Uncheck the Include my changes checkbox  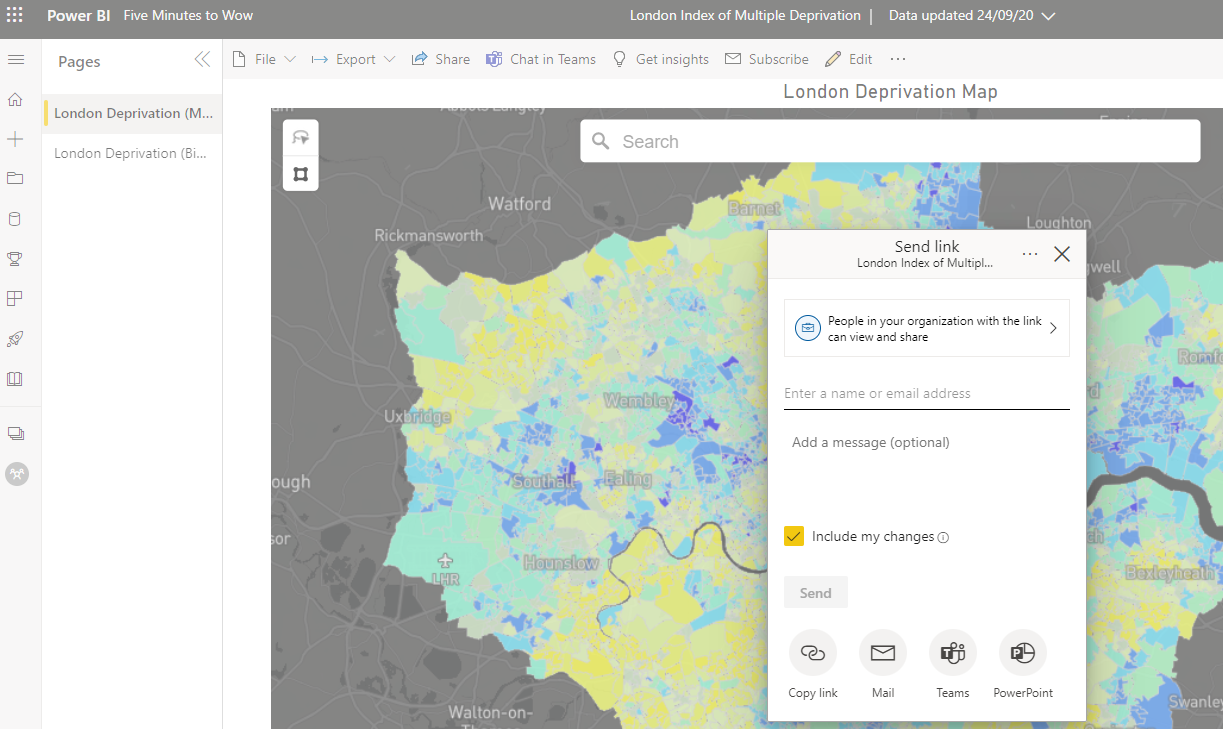click(x=794, y=537)
